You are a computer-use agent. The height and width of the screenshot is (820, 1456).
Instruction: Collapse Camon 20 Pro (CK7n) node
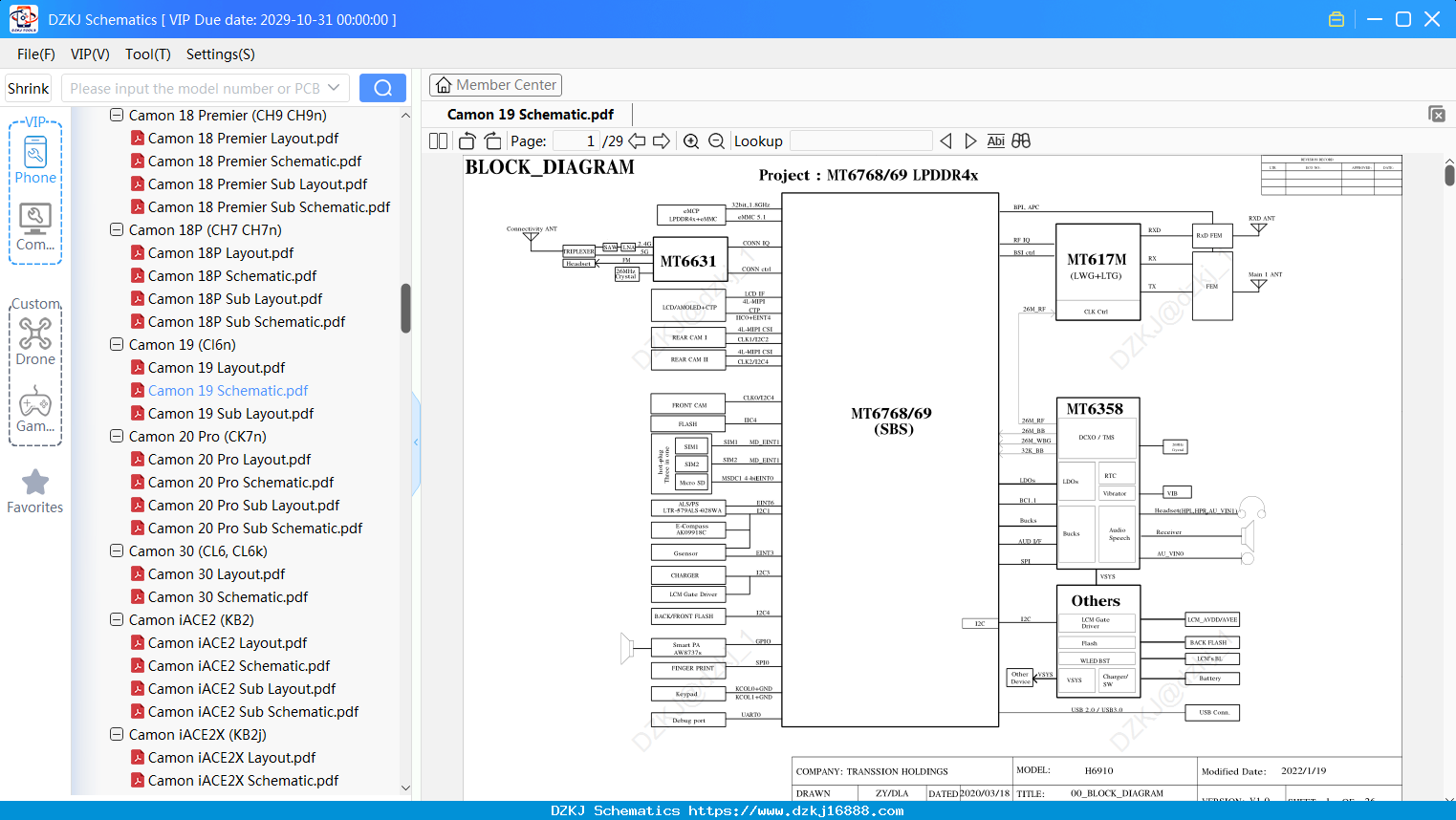[x=117, y=436]
